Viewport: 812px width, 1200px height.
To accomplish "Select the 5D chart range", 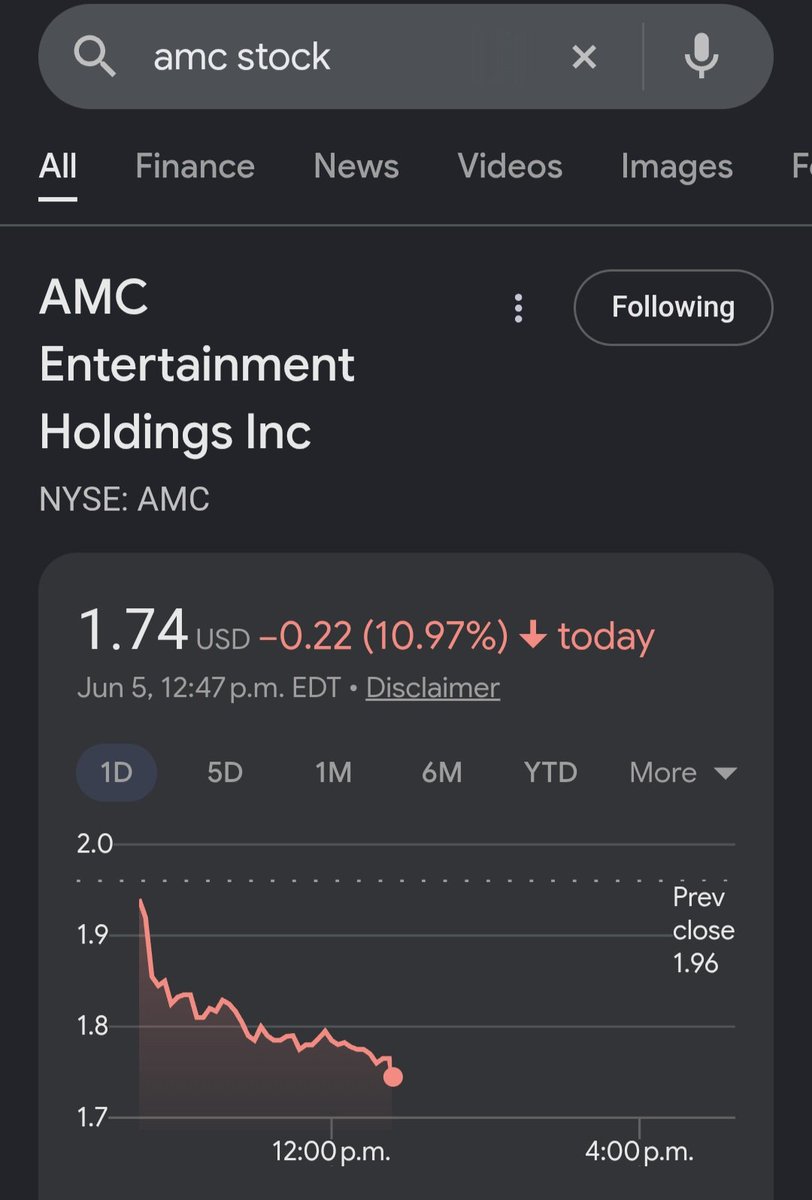I will click(225, 773).
